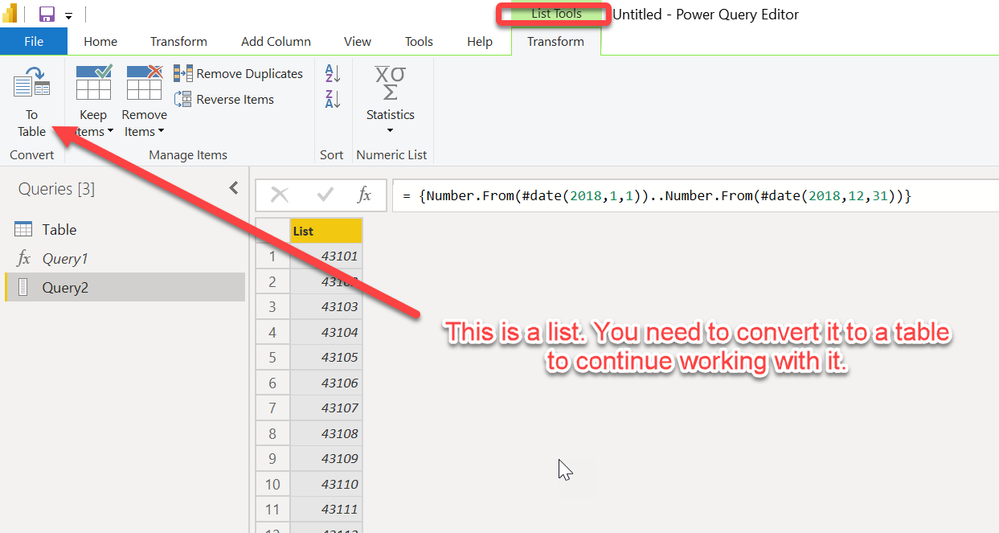Click Remove Duplicates
Viewport: 999px width, 533px height.
coord(238,74)
